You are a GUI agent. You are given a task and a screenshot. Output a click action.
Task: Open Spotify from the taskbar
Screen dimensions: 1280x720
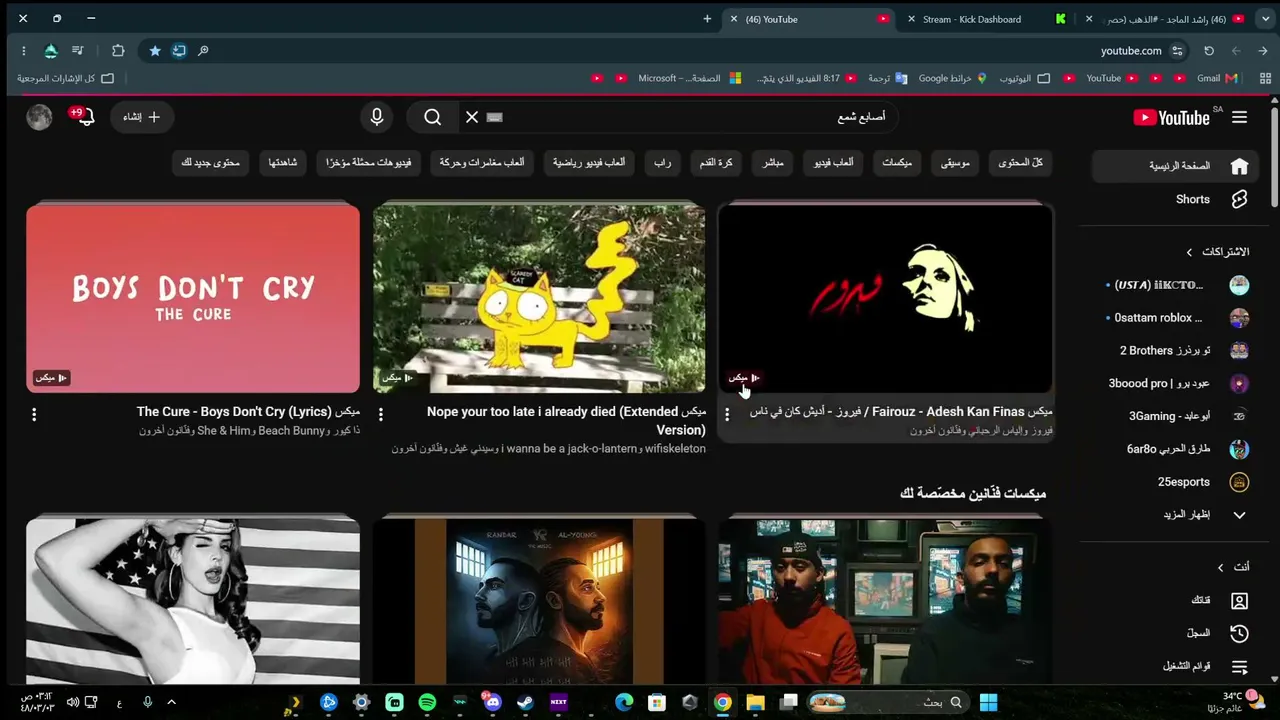pos(427,702)
